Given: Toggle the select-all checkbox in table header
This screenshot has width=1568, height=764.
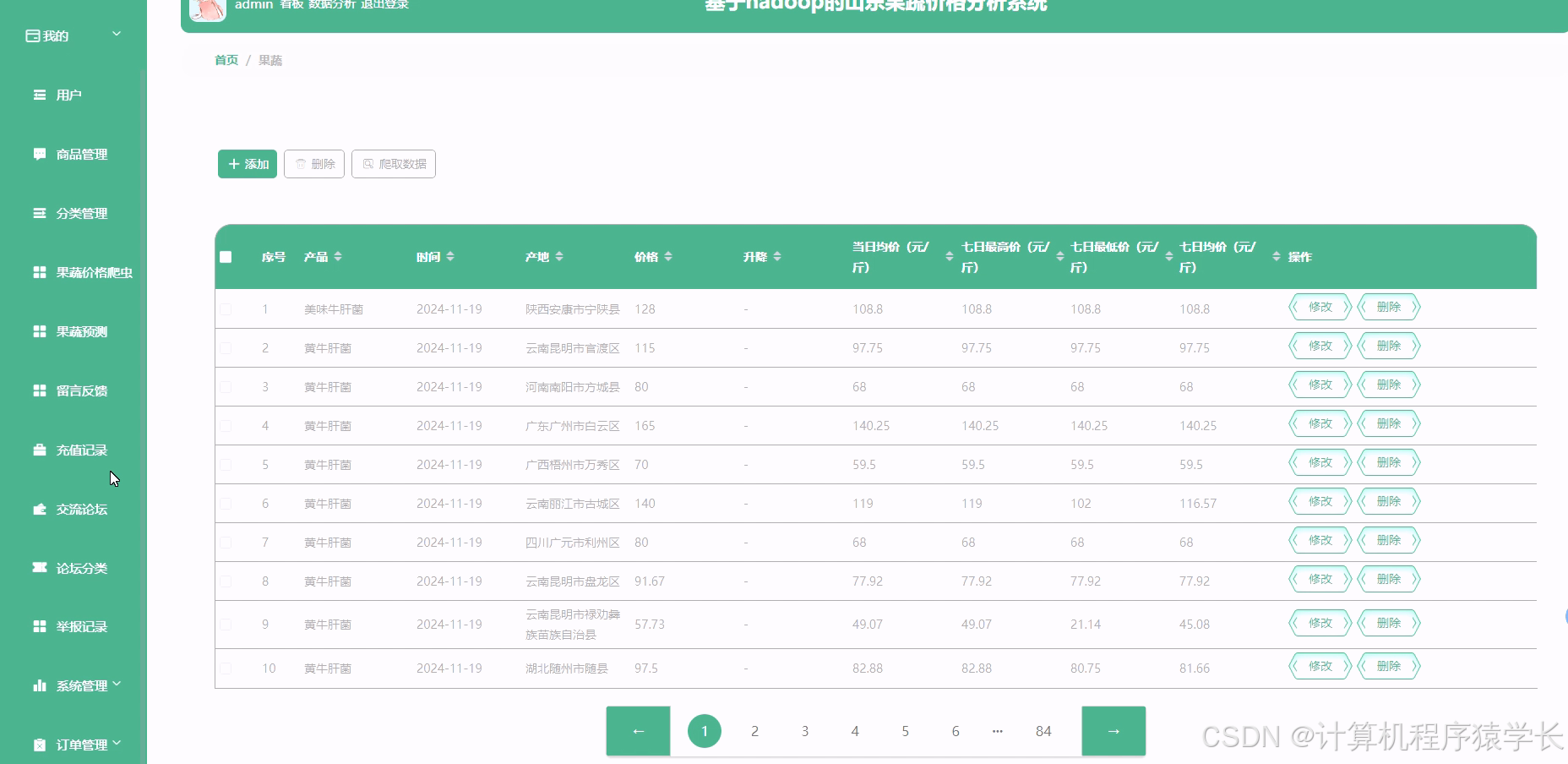Looking at the screenshot, I should [226, 257].
